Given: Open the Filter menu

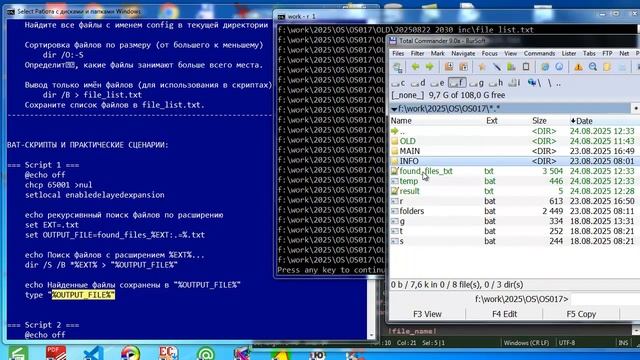Looking at the screenshot, I should tap(417, 53).
